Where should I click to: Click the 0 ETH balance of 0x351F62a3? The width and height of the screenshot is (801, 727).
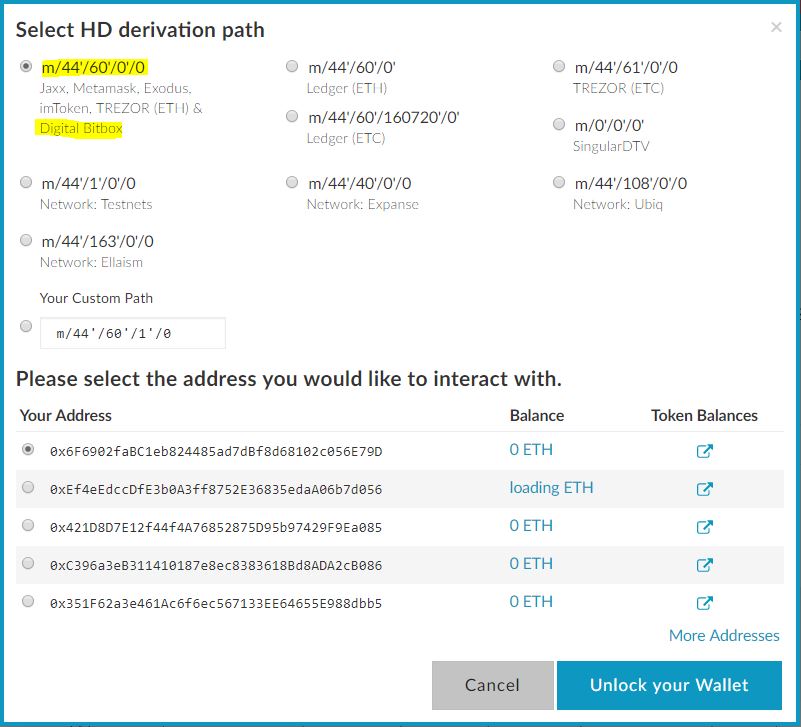(x=531, y=602)
